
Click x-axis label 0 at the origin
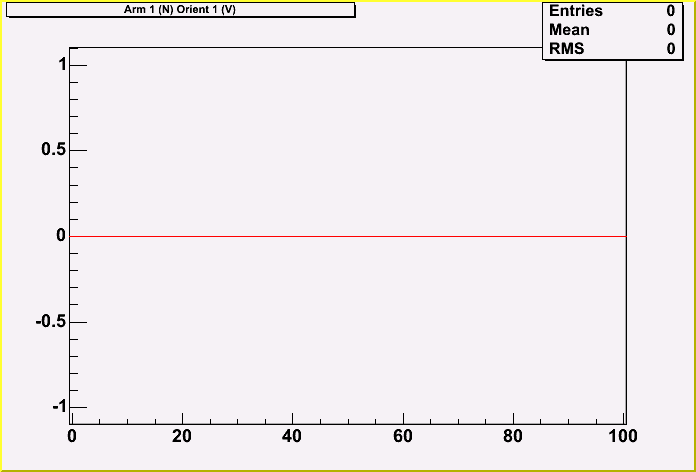tap(72, 436)
